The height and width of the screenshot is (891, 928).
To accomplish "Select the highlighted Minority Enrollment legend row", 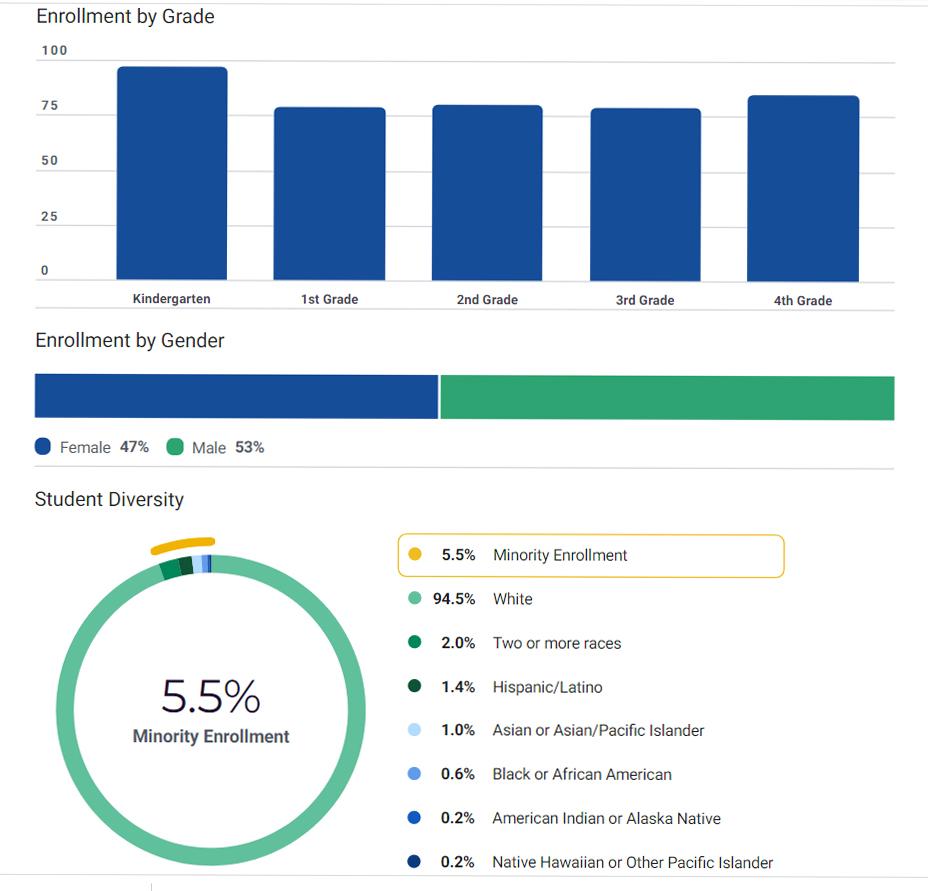I will click(x=590, y=556).
